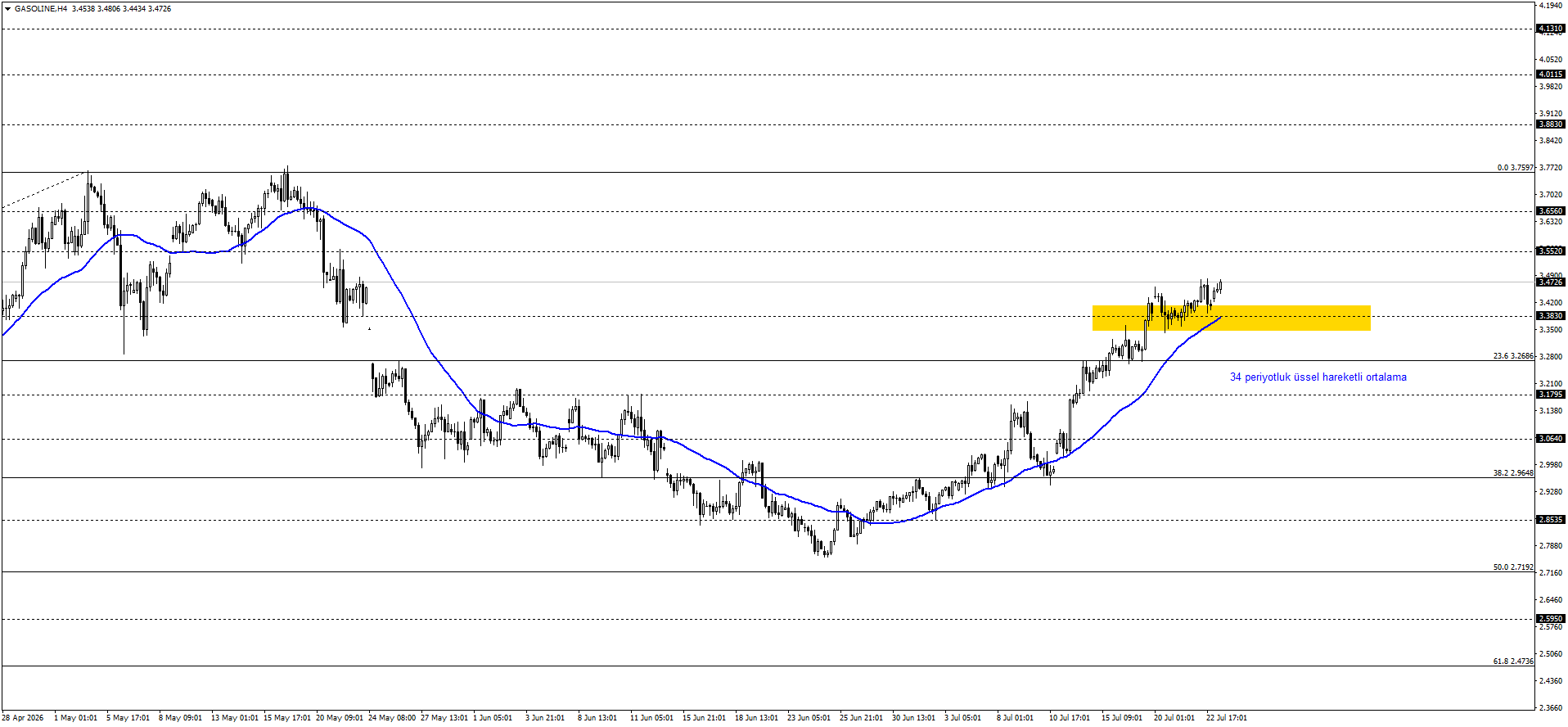The height and width of the screenshot is (727, 1568).
Task: Click the GASOLINE,H4 chart title text
Action: click(41, 9)
